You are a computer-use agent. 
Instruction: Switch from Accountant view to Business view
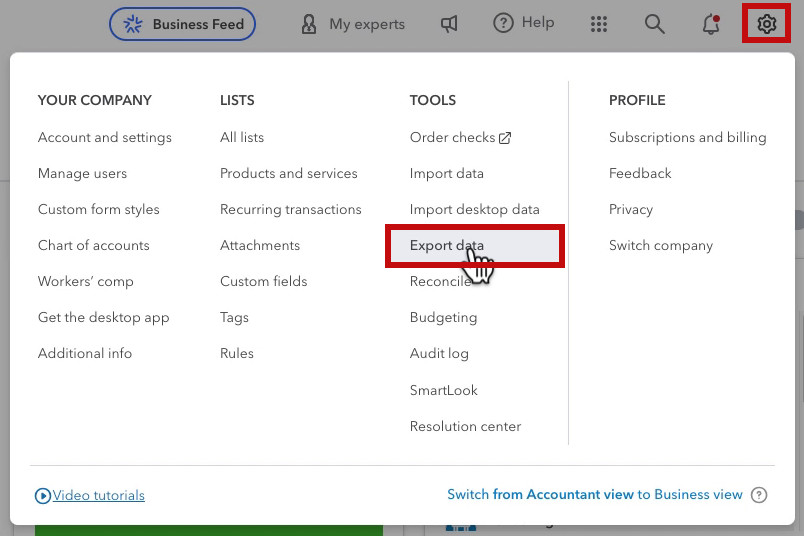[595, 494]
